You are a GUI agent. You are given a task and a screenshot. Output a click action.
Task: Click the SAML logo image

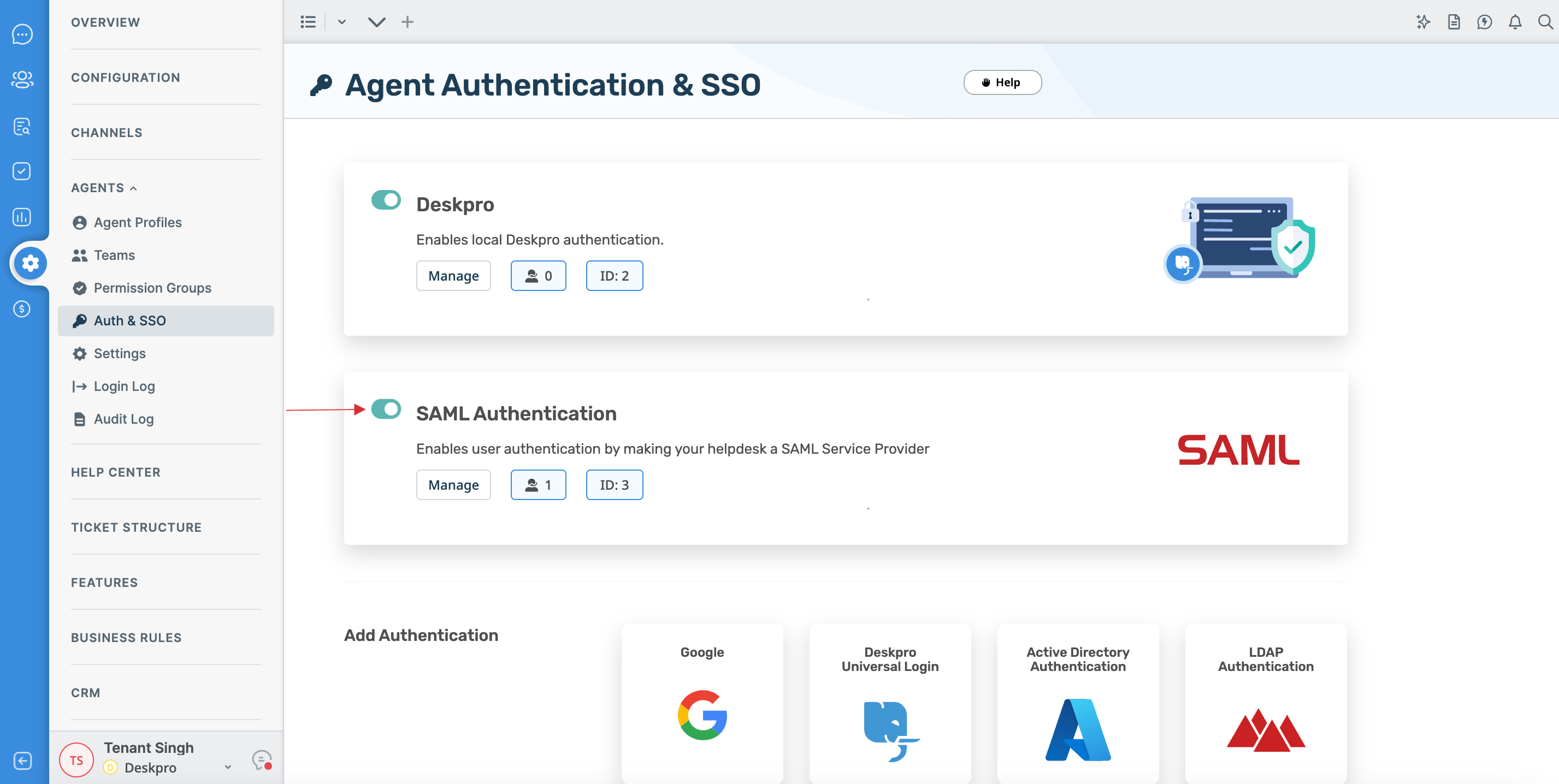coord(1238,450)
